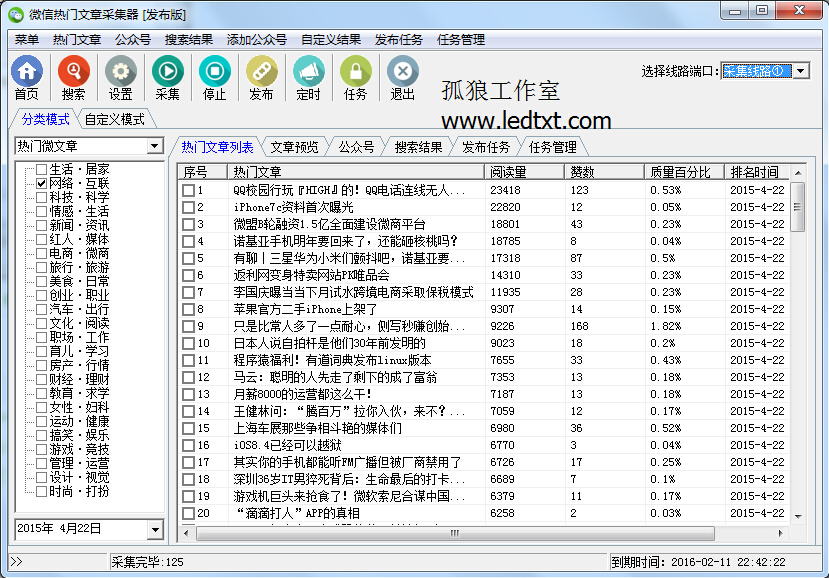Click the 停止 stop icon

(x=215, y=78)
